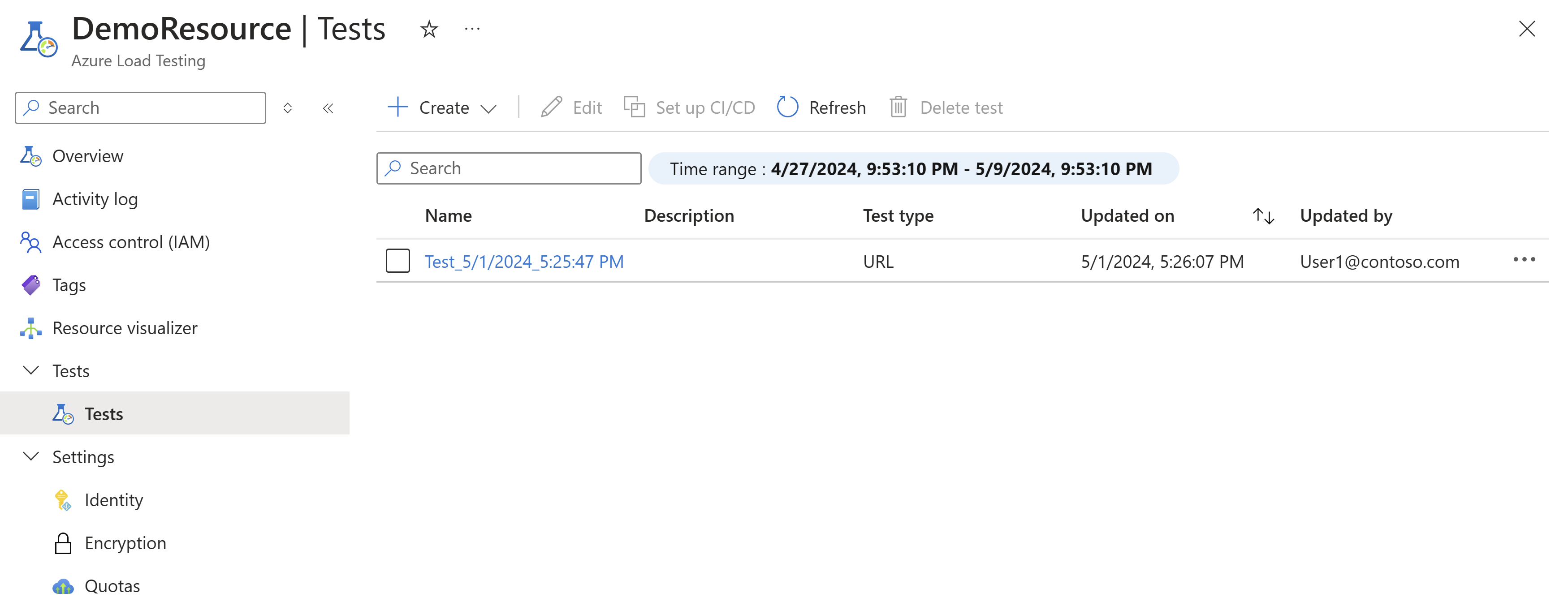Open the Encryption settings

tap(125, 543)
